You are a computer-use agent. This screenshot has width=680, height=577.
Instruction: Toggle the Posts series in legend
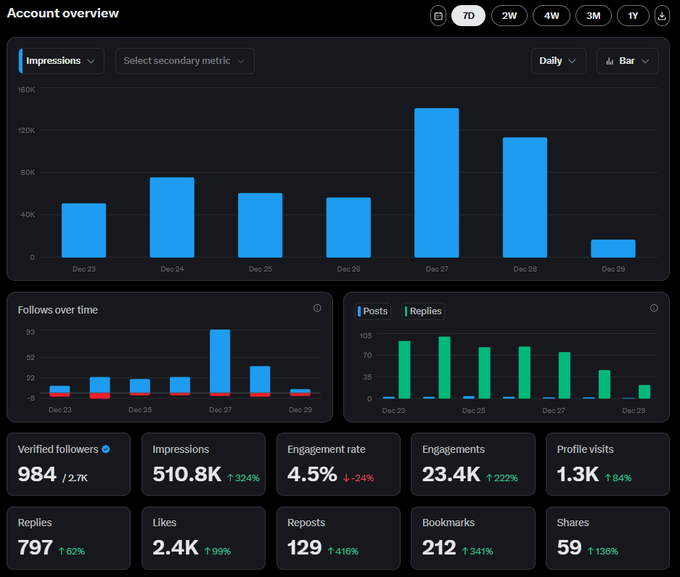pos(372,311)
